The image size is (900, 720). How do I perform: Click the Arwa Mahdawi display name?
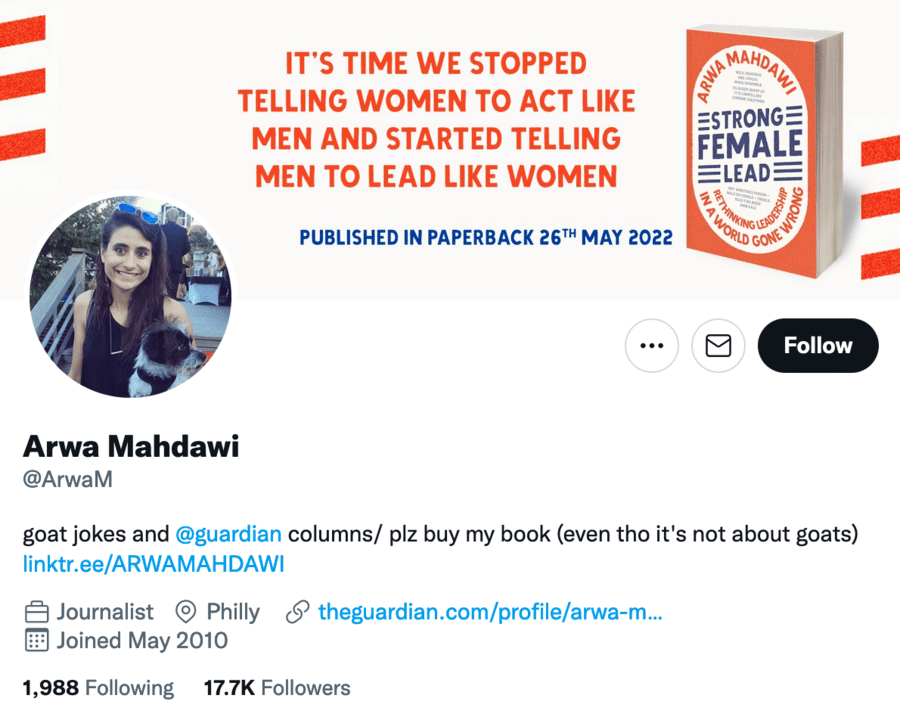point(131,446)
